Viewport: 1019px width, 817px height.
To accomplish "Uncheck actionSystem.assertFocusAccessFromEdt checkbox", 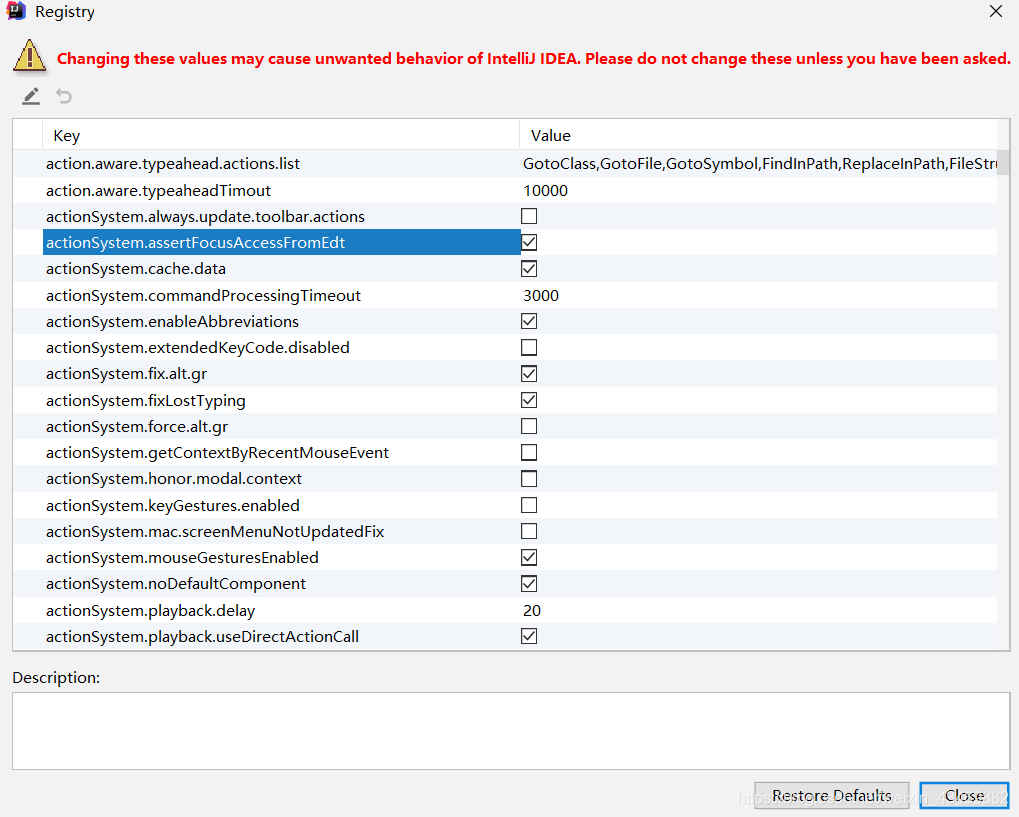I will pyautogui.click(x=529, y=242).
